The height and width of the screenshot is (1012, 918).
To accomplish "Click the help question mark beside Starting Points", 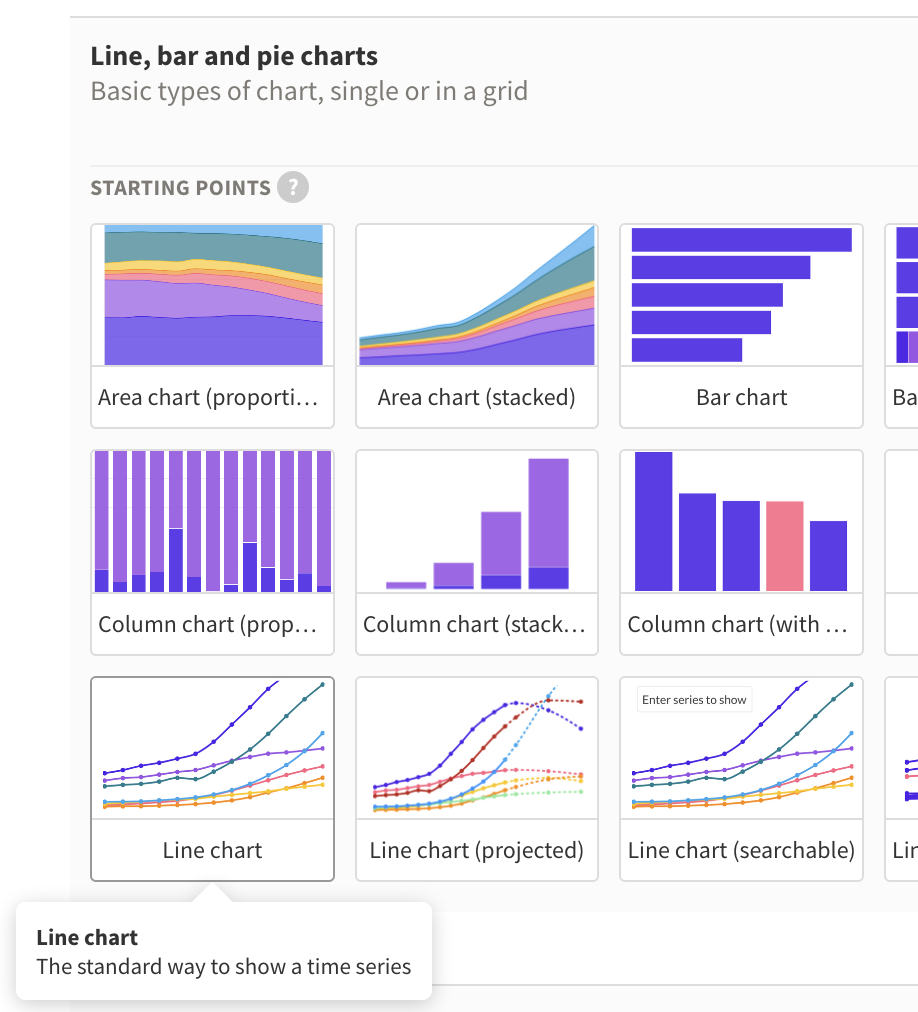I will (x=293, y=188).
